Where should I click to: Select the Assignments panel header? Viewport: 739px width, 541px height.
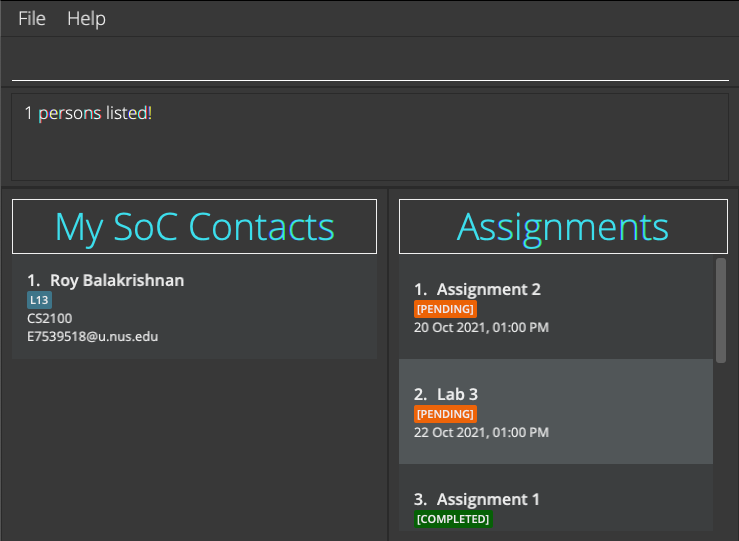563,227
